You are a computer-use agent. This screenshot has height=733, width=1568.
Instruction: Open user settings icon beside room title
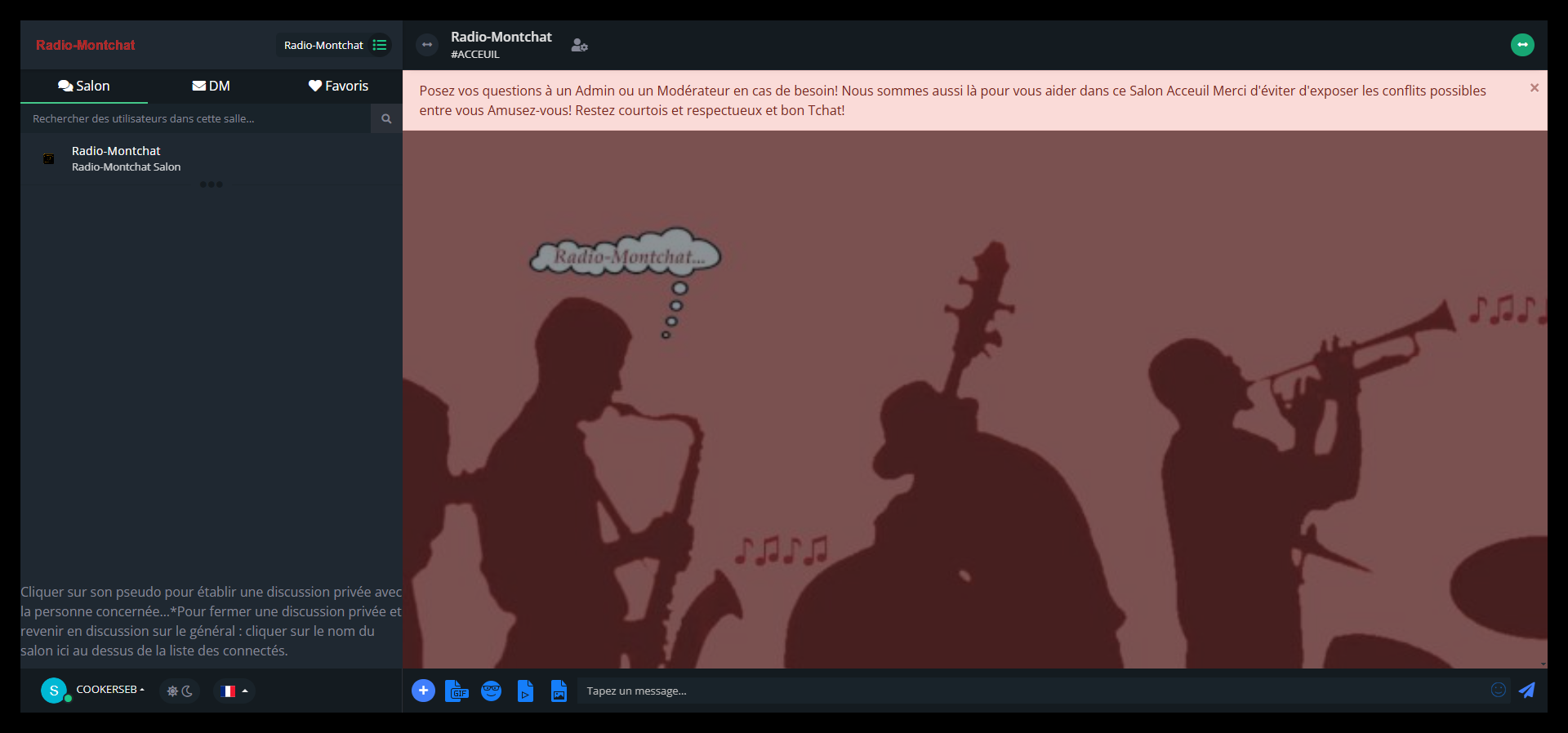pos(579,46)
